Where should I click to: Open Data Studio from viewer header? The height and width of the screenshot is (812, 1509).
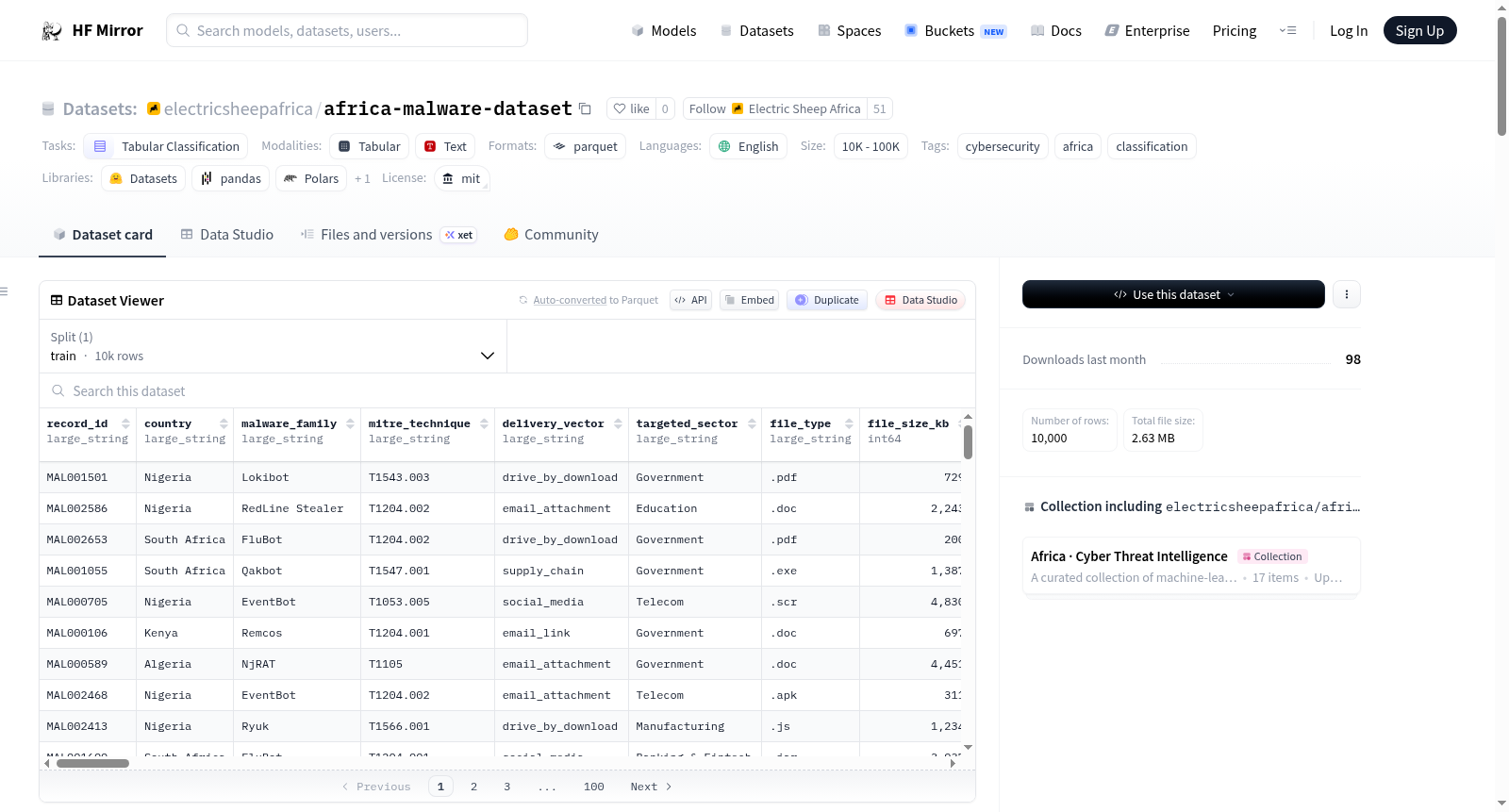tap(920, 300)
